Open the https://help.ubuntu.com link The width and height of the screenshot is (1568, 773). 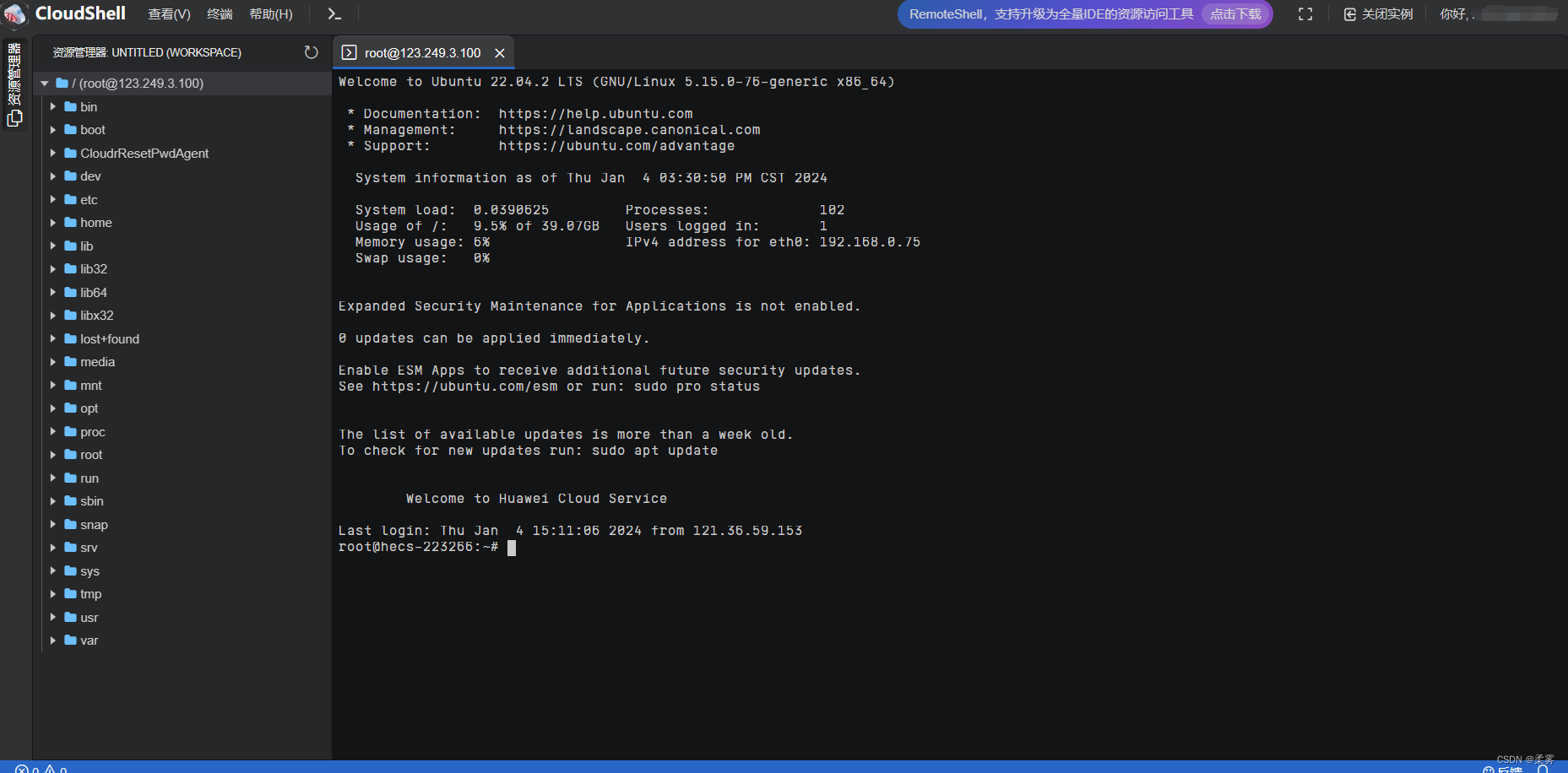[x=596, y=114]
